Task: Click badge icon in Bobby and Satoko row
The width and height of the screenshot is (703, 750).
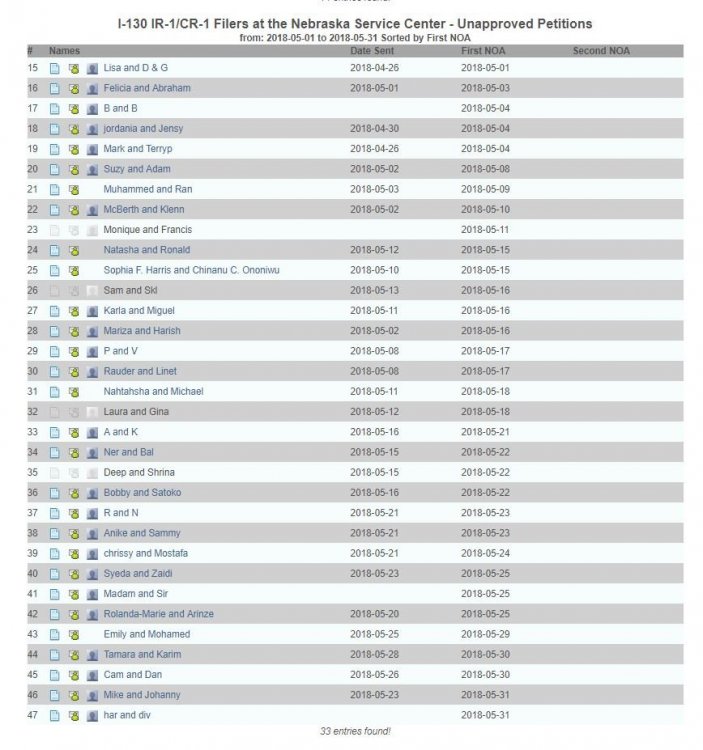Action: [74, 493]
